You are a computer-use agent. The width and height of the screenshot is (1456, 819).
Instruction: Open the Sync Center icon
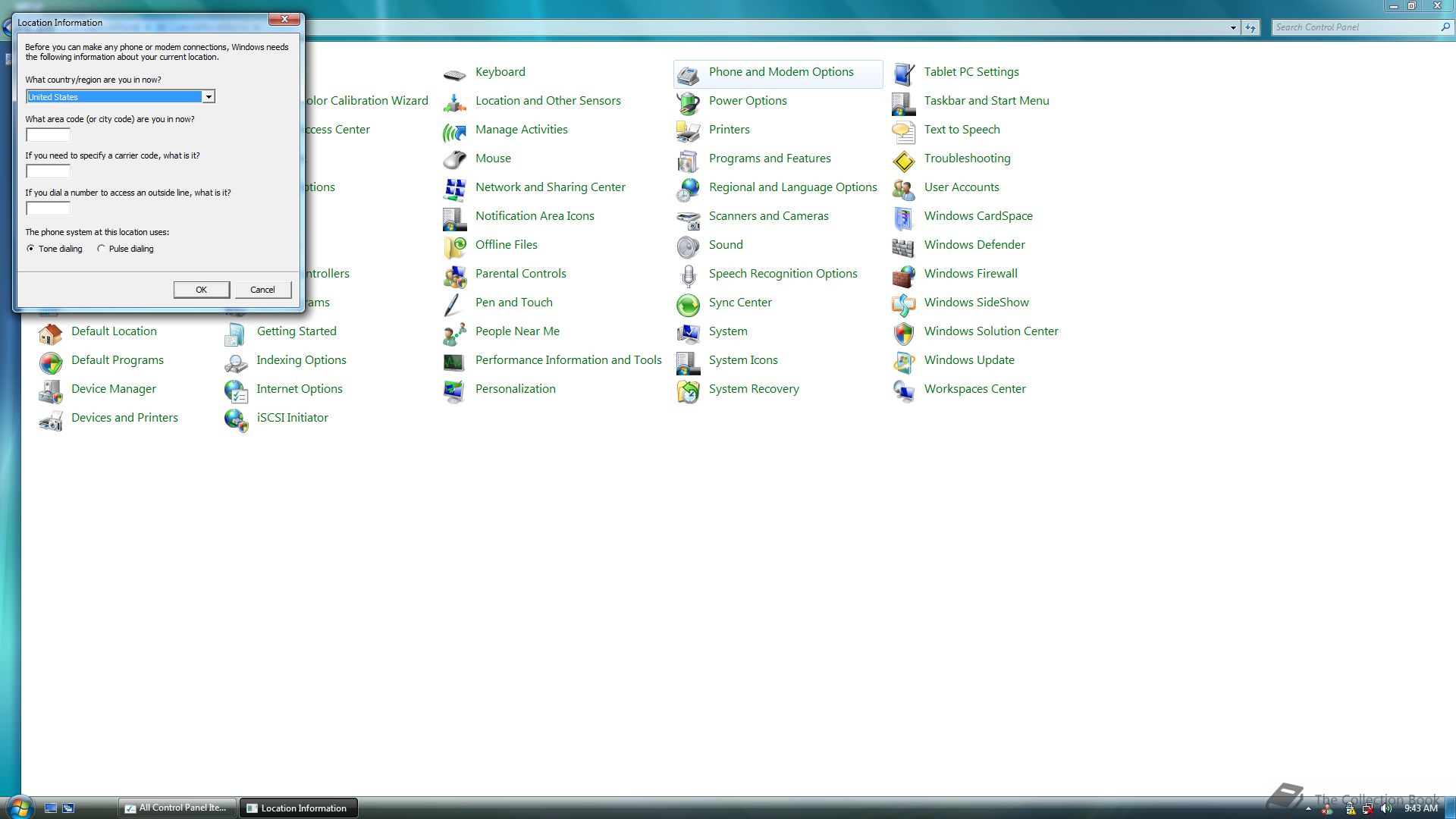click(688, 304)
